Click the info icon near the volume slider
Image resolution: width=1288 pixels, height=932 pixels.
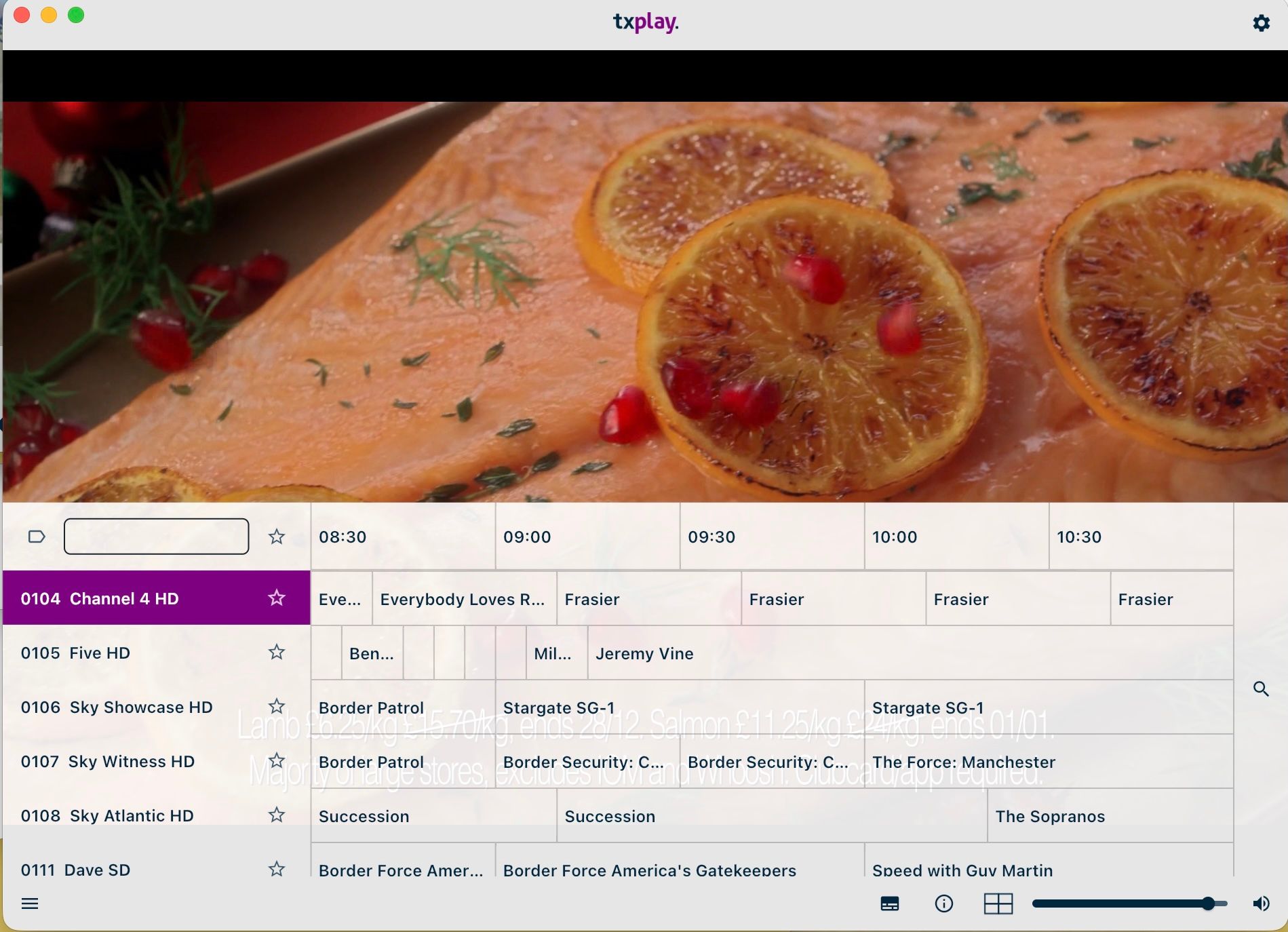pos(943,904)
